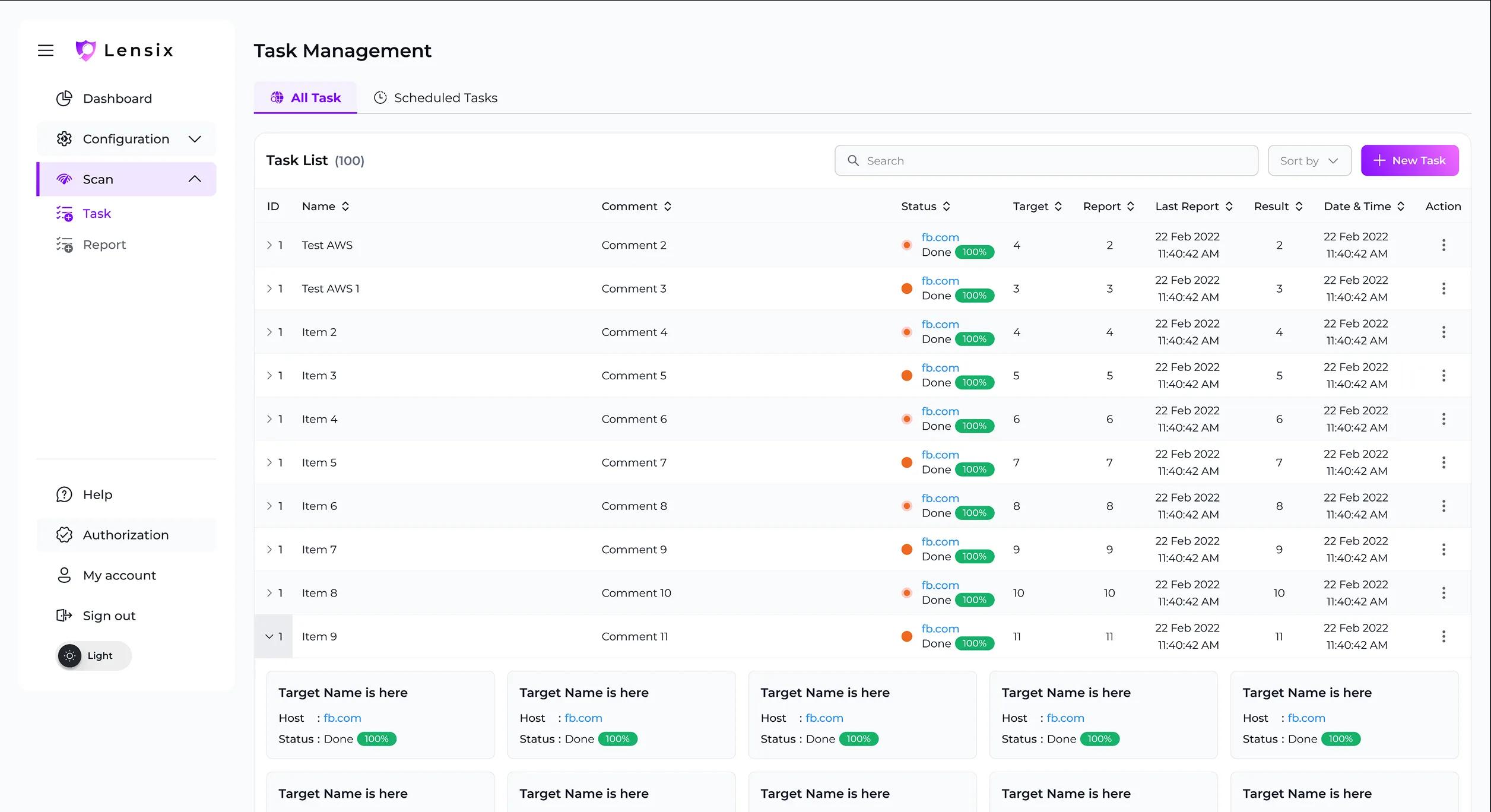
Task: Open Report under Scan
Action: 104,245
